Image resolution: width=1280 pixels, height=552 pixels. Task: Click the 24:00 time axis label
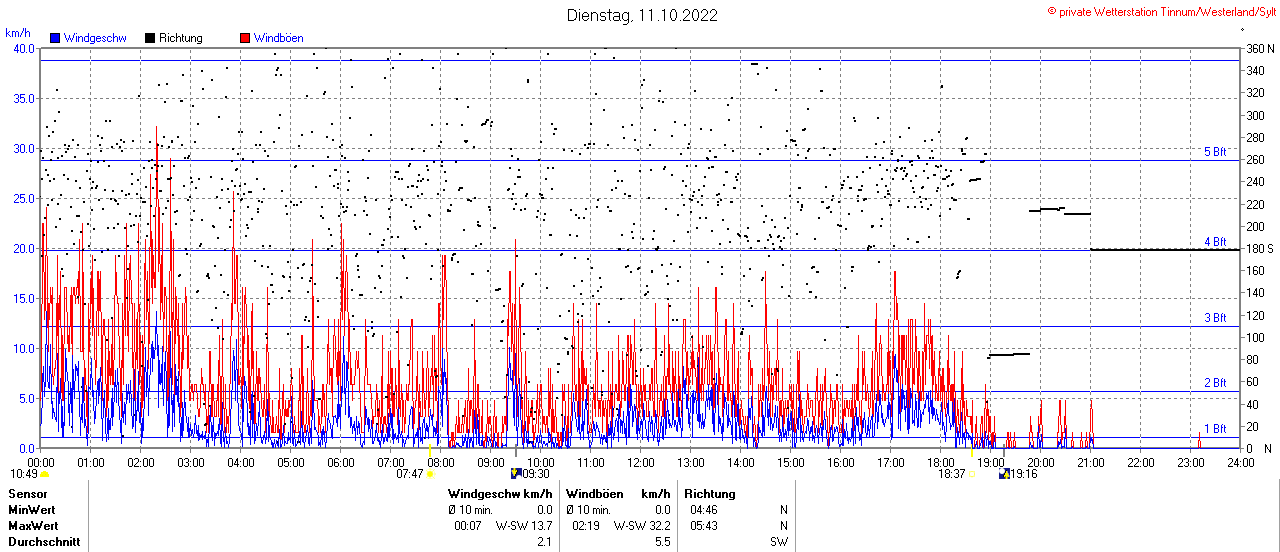point(1241,463)
